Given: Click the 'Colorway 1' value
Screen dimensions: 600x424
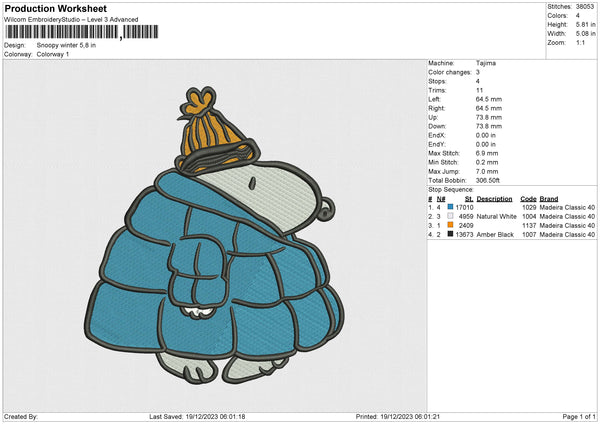Looking at the screenshot, I should (x=53, y=54).
